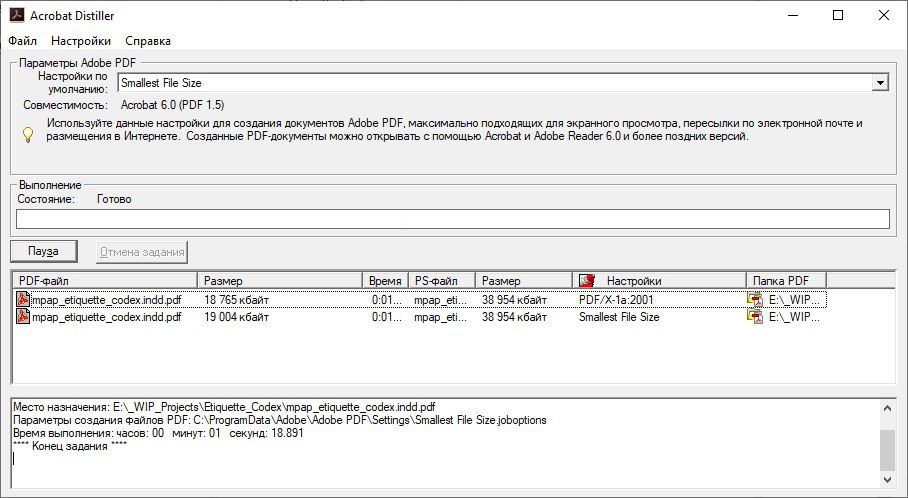The width and height of the screenshot is (908, 498).
Task: Click the E:\_WIP... folder path in the PDF/X-1a:2001 row
Action: [x=794, y=300]
